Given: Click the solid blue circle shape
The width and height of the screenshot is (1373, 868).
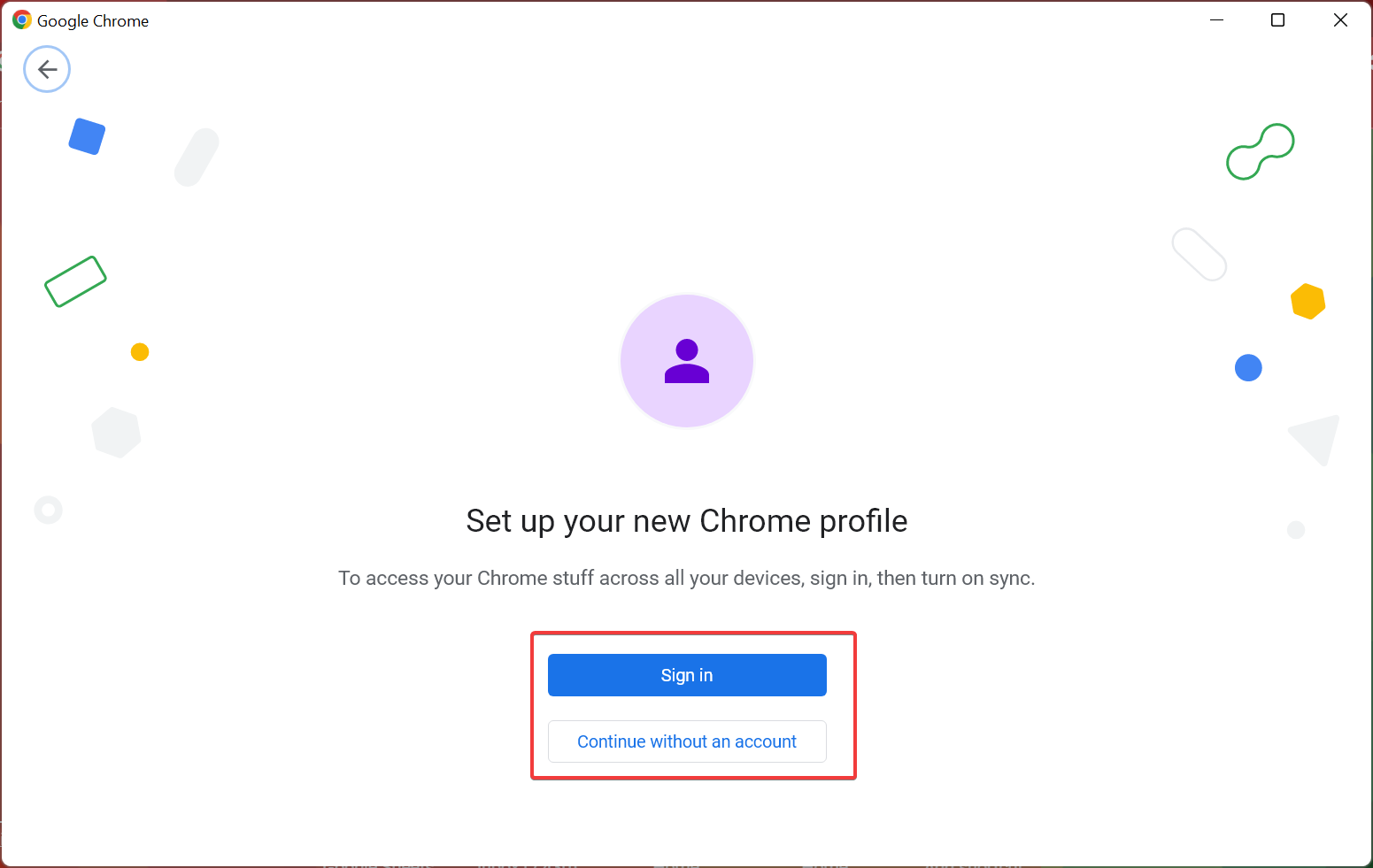Looking at the screenshot, I should 1248,367.
